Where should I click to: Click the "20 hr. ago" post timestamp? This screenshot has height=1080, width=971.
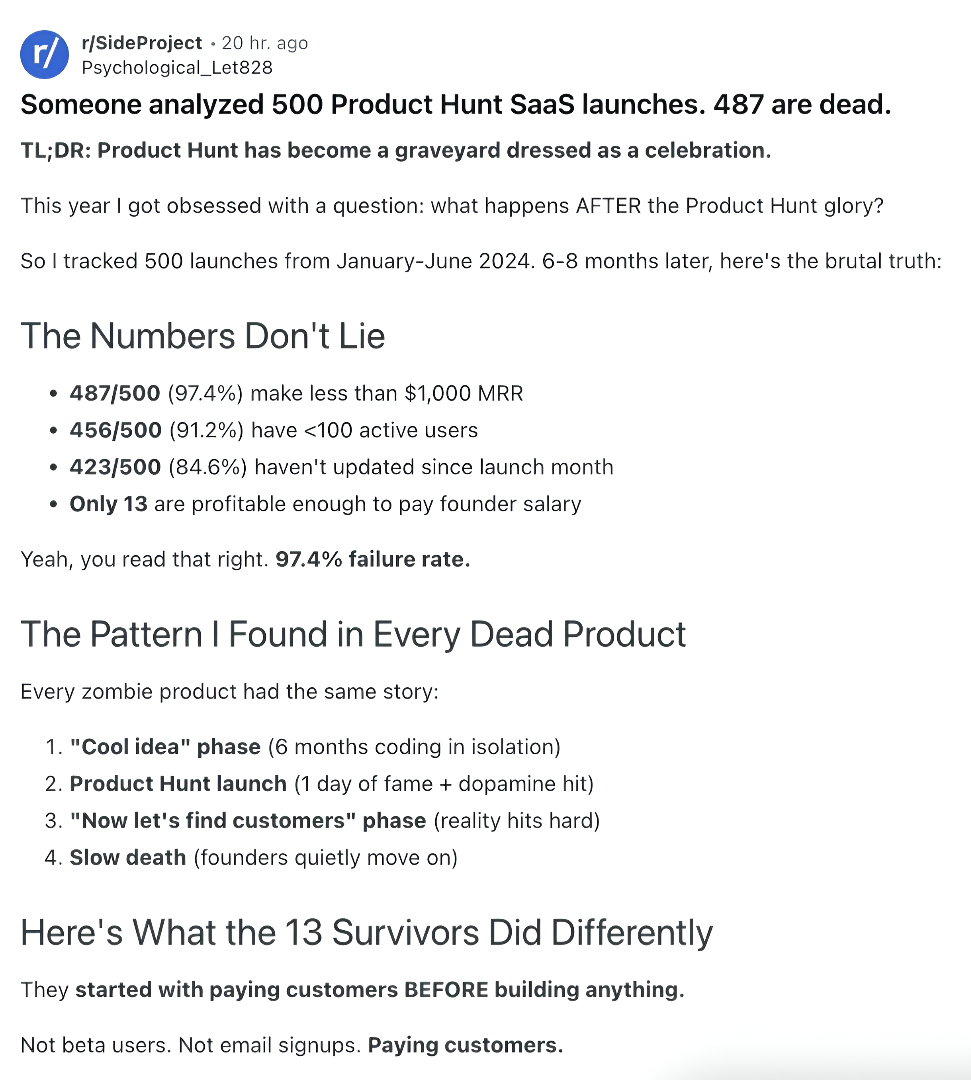pyautogui.click(x=264, y=43)
